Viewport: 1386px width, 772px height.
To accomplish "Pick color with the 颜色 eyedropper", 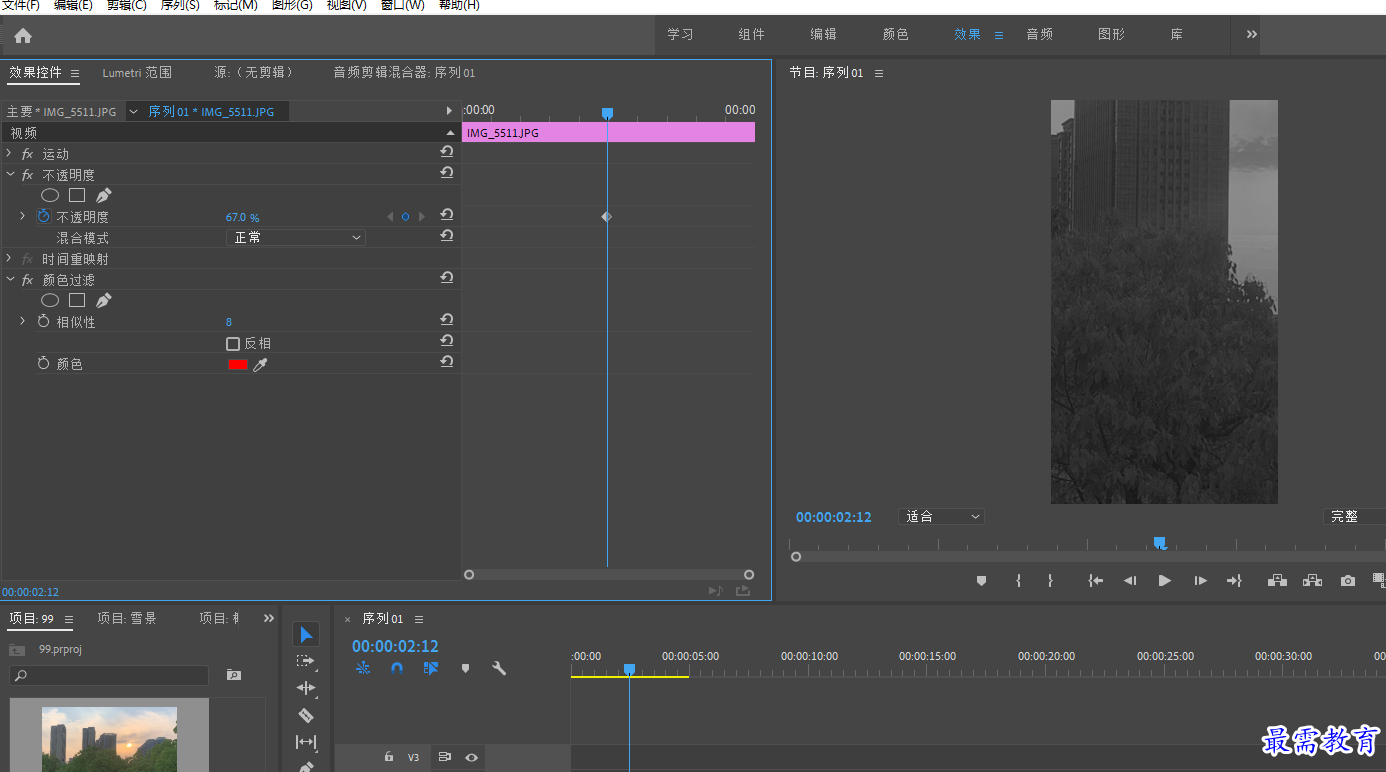I will click(260, 365).
